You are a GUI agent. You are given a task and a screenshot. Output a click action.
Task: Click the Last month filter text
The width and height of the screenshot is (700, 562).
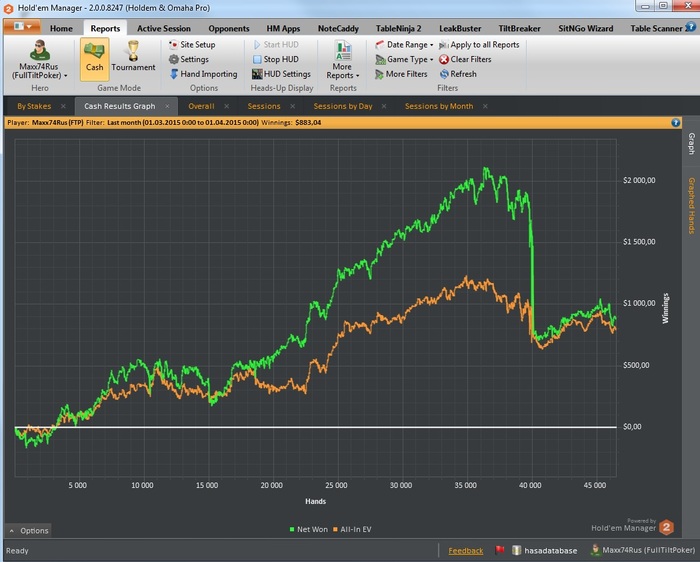(x=183, y=122)
